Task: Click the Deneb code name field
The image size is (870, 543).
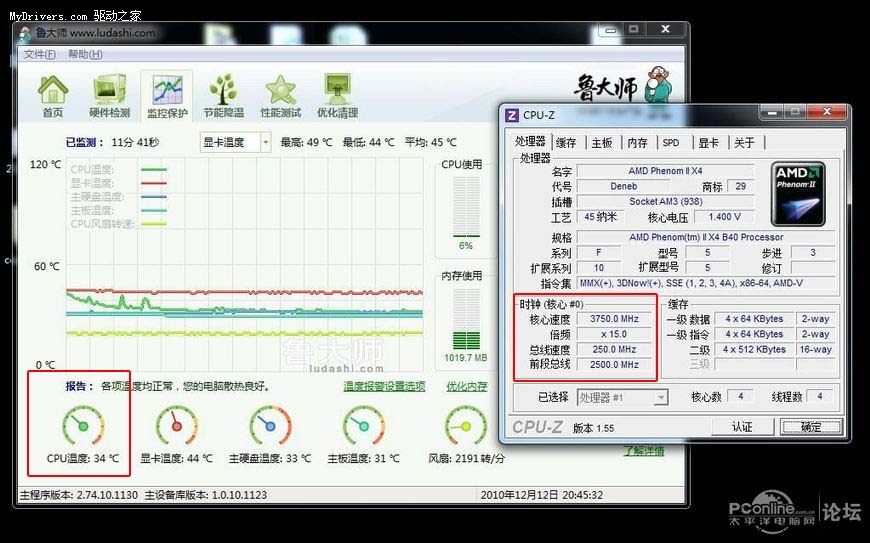Action: click(x=624, y=186)
